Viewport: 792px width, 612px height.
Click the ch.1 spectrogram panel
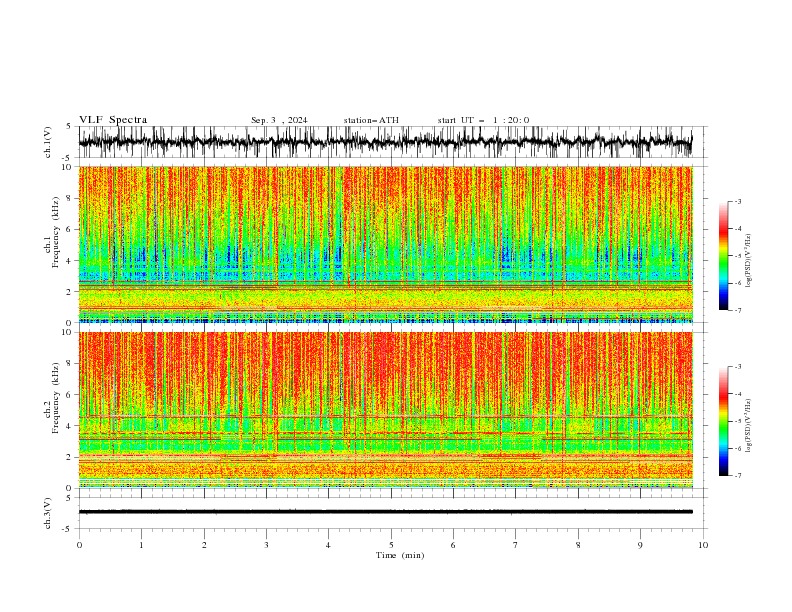click(x=386, y=244)
